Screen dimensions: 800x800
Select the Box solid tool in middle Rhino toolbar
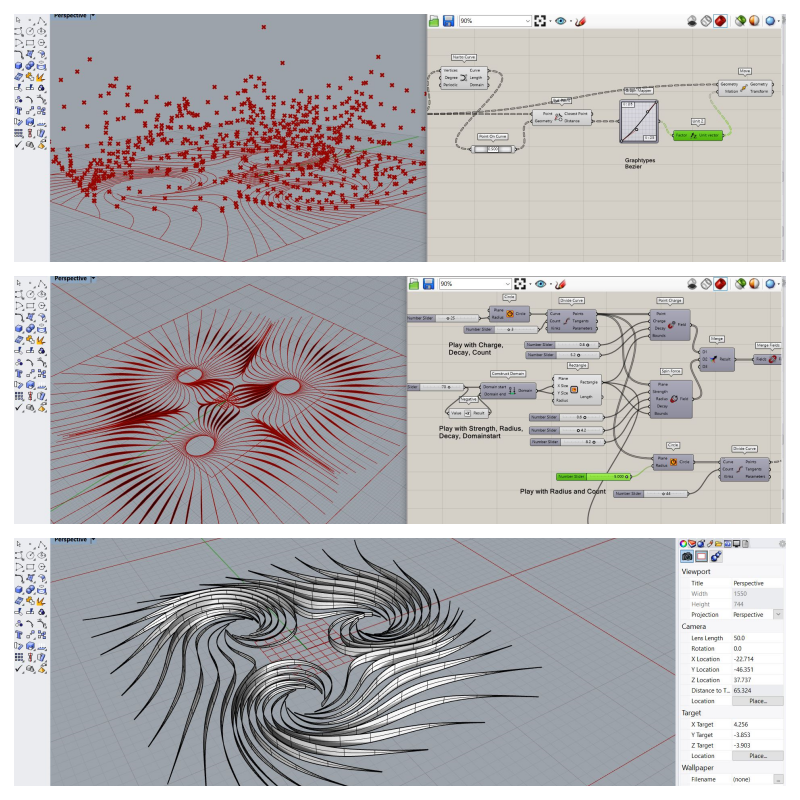[x=19, y=329]
